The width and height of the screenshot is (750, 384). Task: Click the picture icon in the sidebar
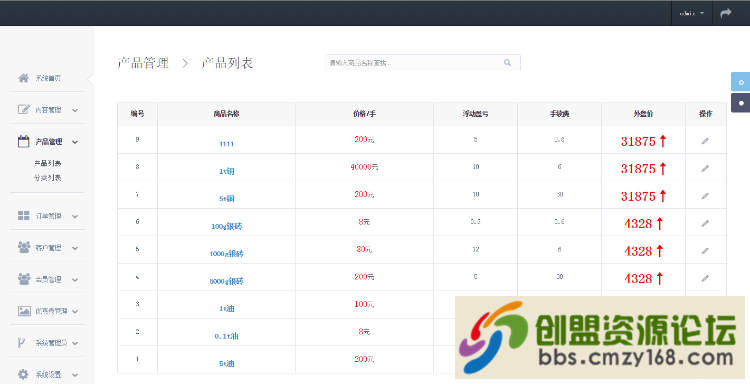[24, 311]
